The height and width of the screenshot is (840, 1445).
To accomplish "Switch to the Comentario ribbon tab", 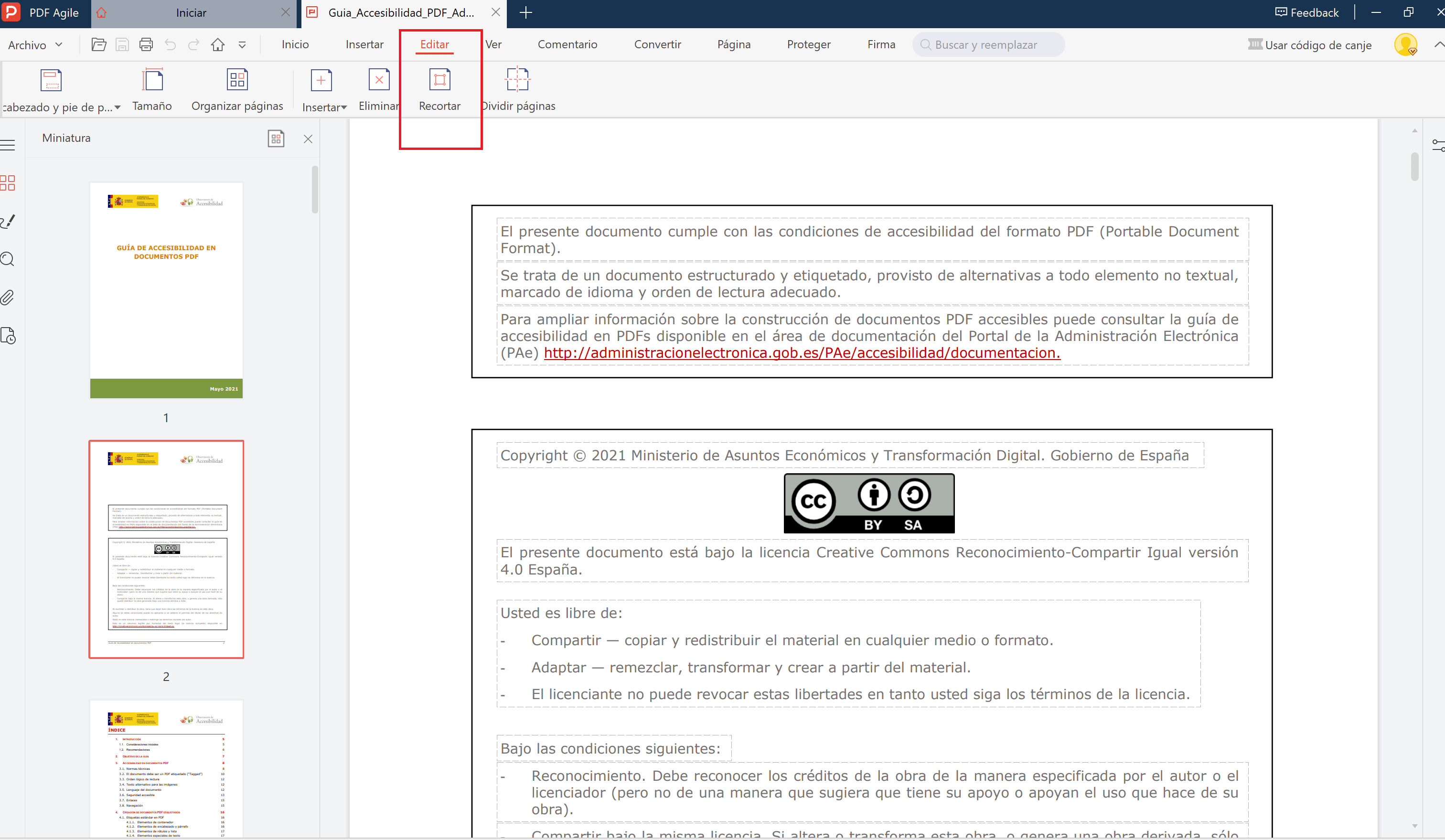I will tap(567, 45).
